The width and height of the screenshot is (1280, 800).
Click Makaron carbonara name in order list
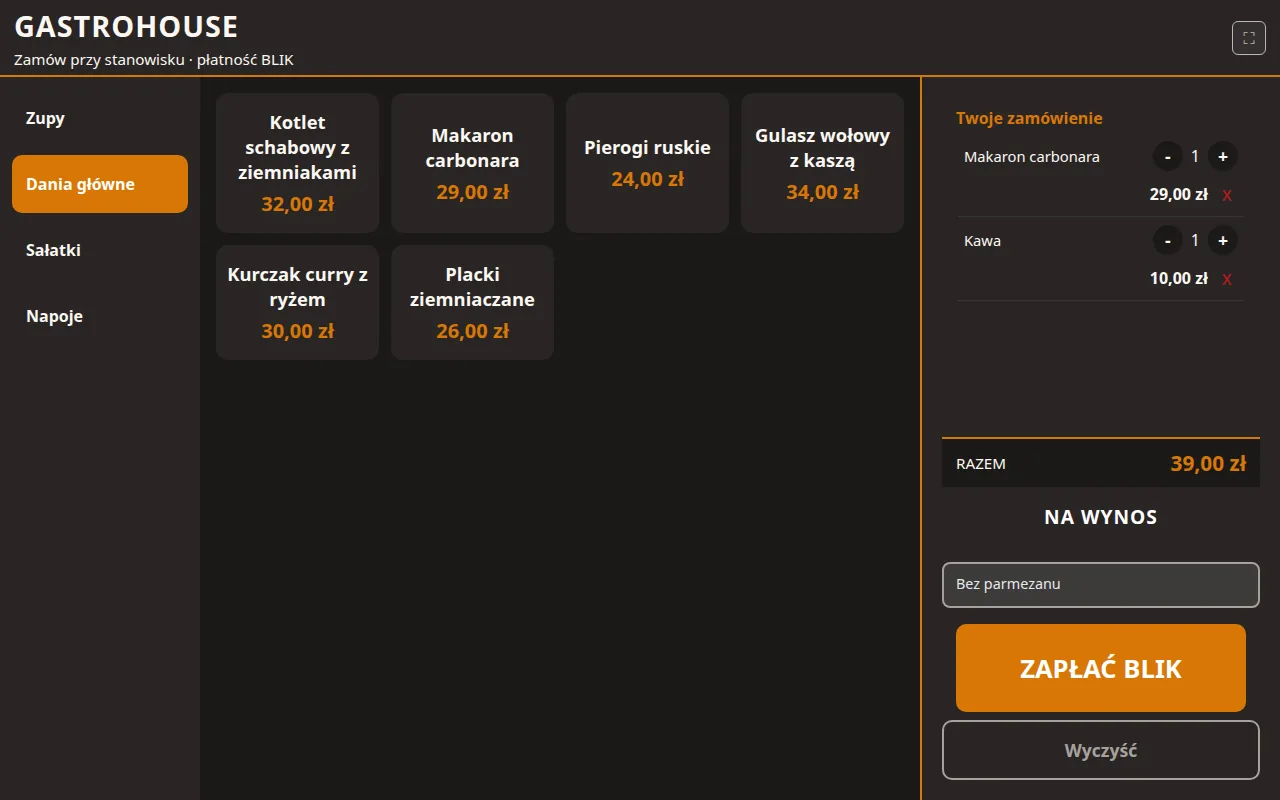pyautogui.click(x=1032, y=157)
